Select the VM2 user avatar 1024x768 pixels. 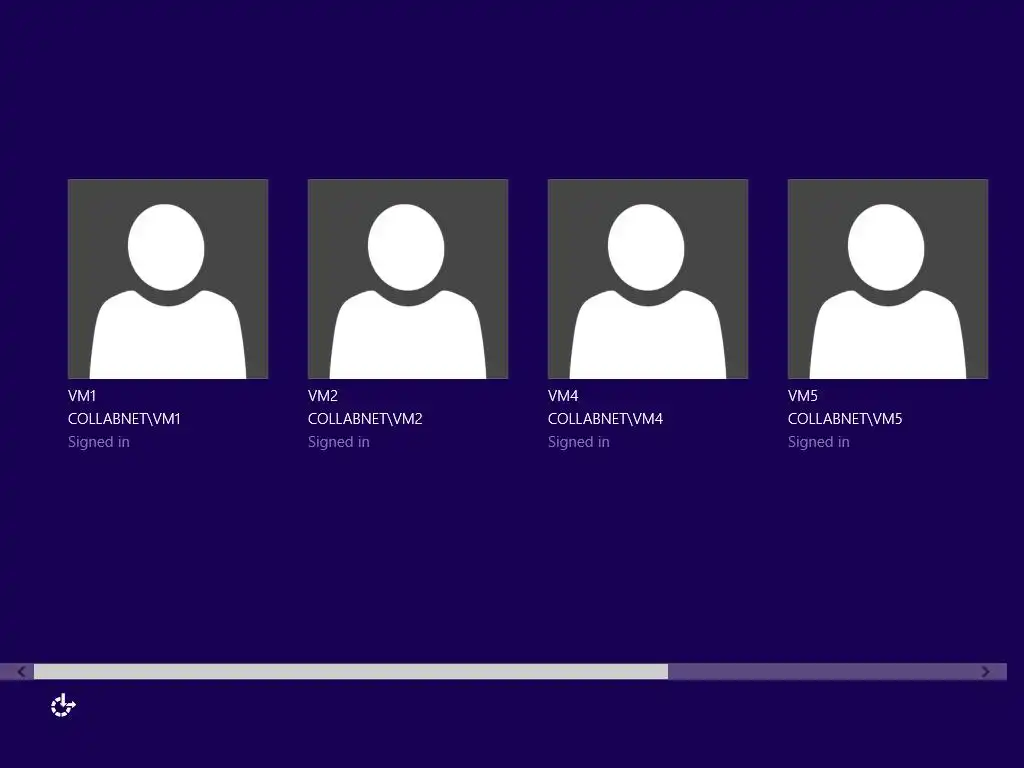pyautogui.click(x=408, y=279)
